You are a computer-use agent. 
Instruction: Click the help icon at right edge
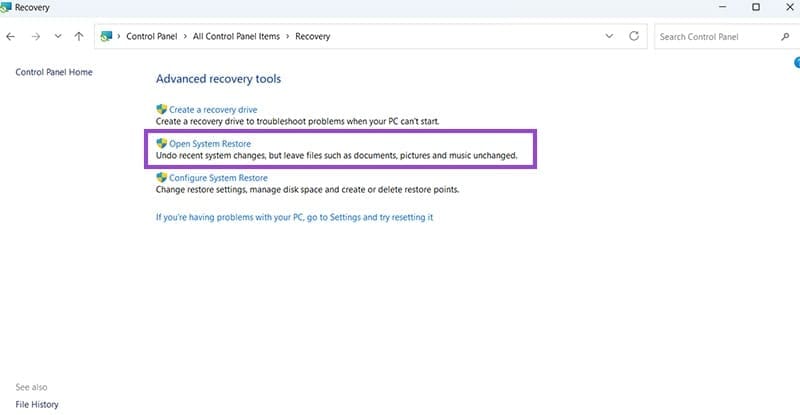[797, 62]
